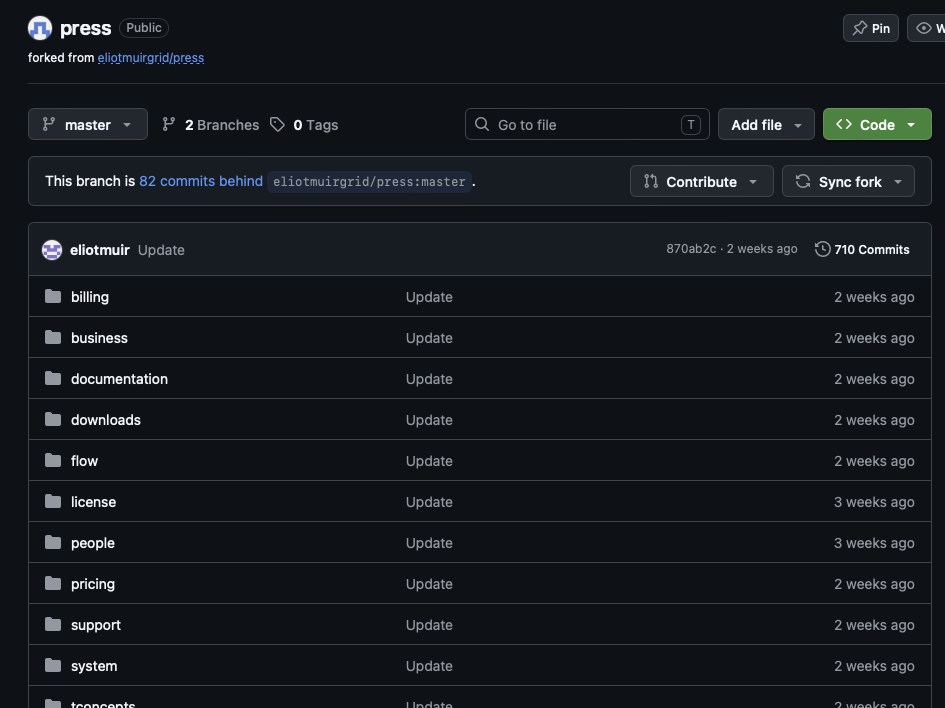This screenshot has height=708, width=945.
Task: Click the T shortcut key badge
Action: pyautogui.click(x=691, y=125)
